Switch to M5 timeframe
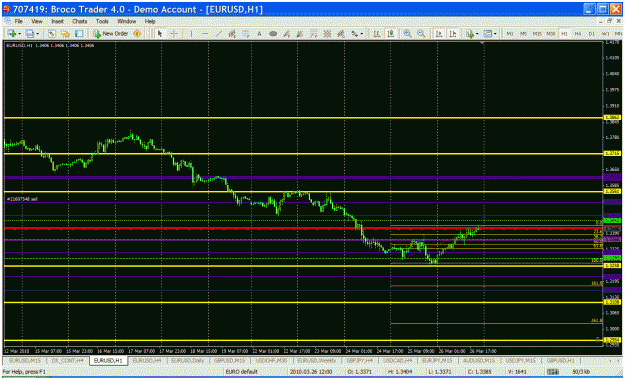 click(523, 34)
